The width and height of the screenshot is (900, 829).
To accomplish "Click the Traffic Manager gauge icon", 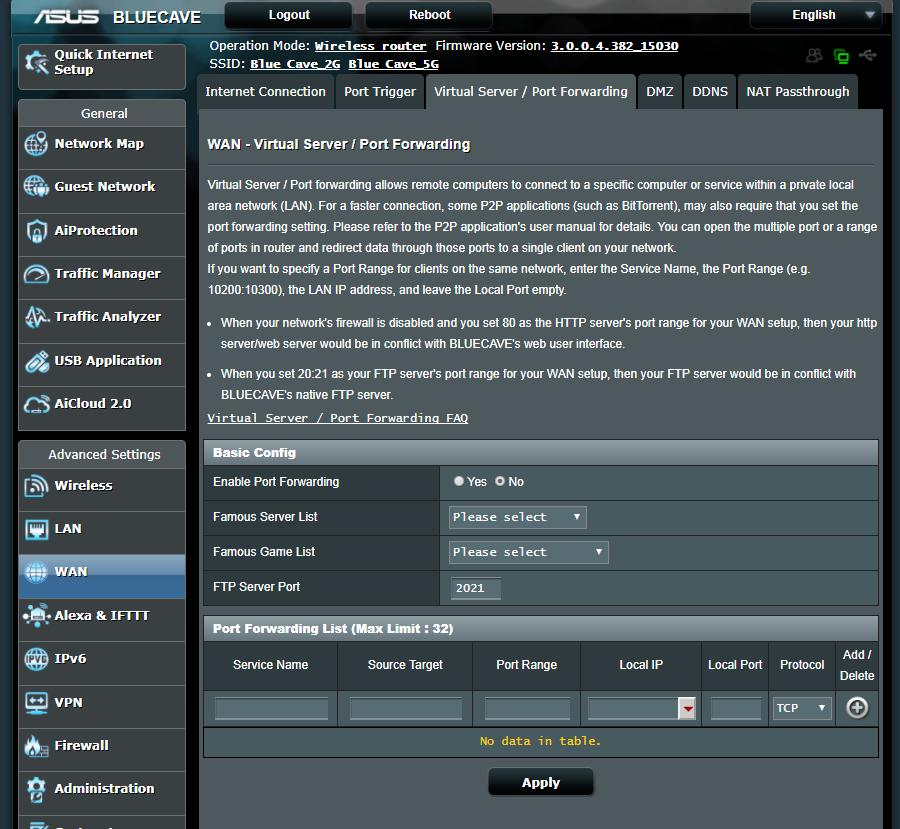I will click(x=36, y=274).
